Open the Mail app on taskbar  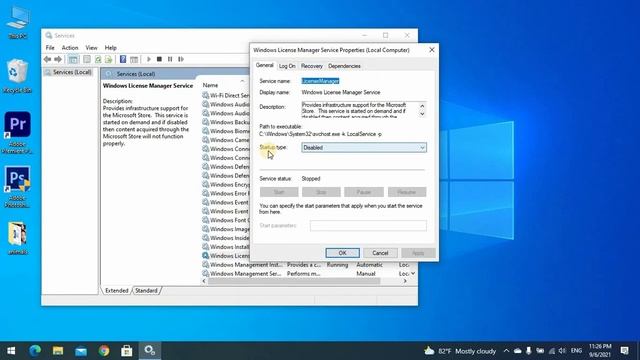81,351
